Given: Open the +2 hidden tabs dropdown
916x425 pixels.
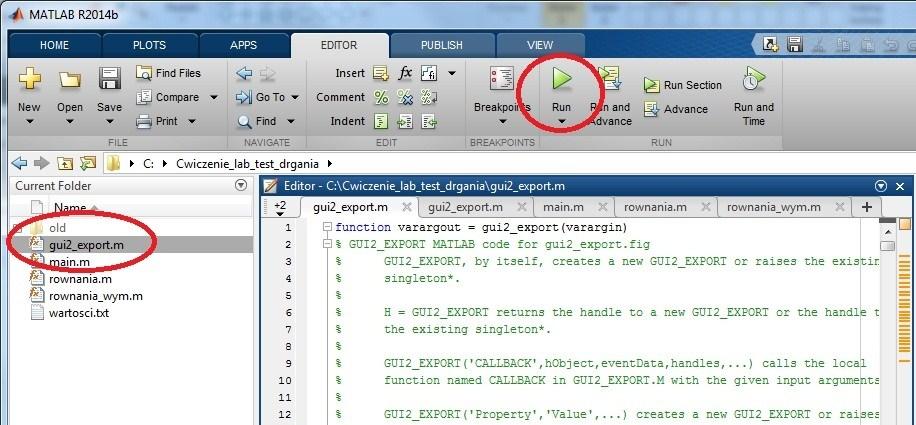Looking at the screenshot, I should tap(280, 208).
